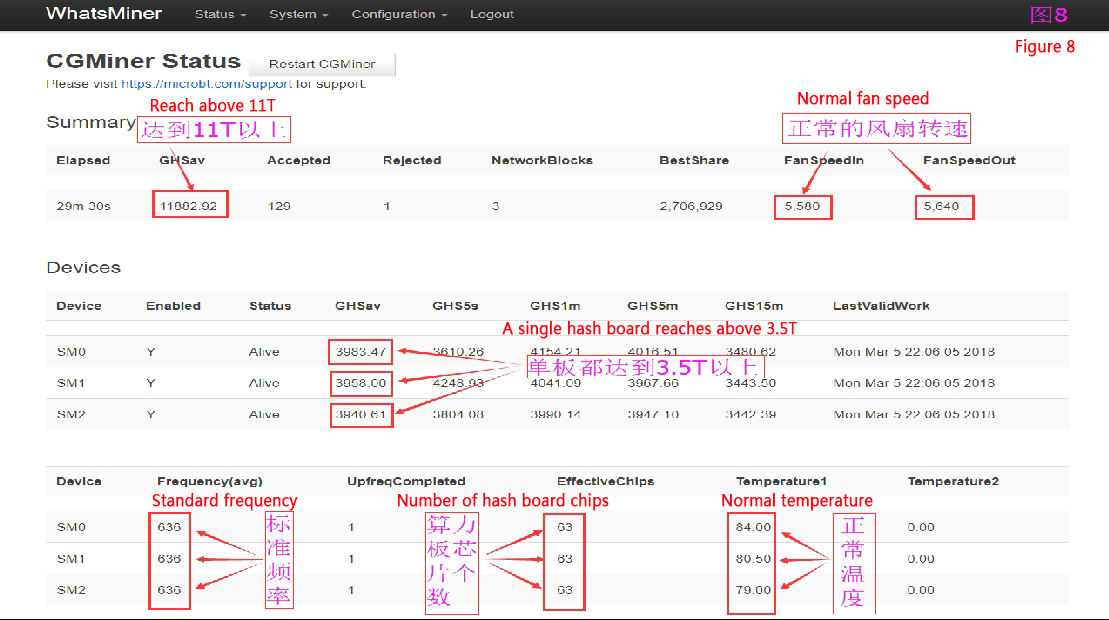Image resolution: width=1109 pixels, height=620 pixels.
Task: Open the Configuration dropdown
Action: point(399,15)
